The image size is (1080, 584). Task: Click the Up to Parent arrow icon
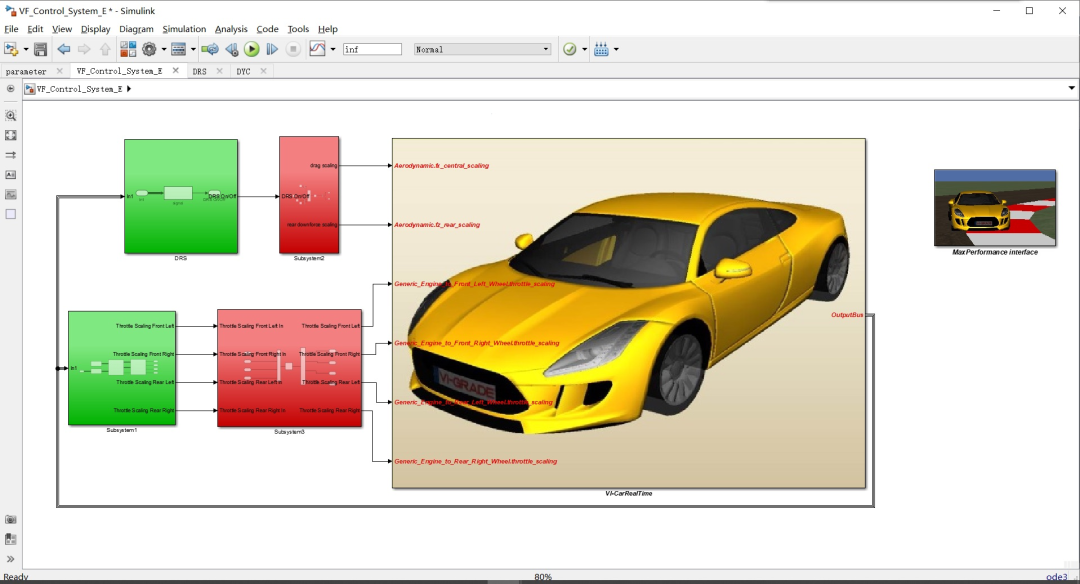coord(105,49)
